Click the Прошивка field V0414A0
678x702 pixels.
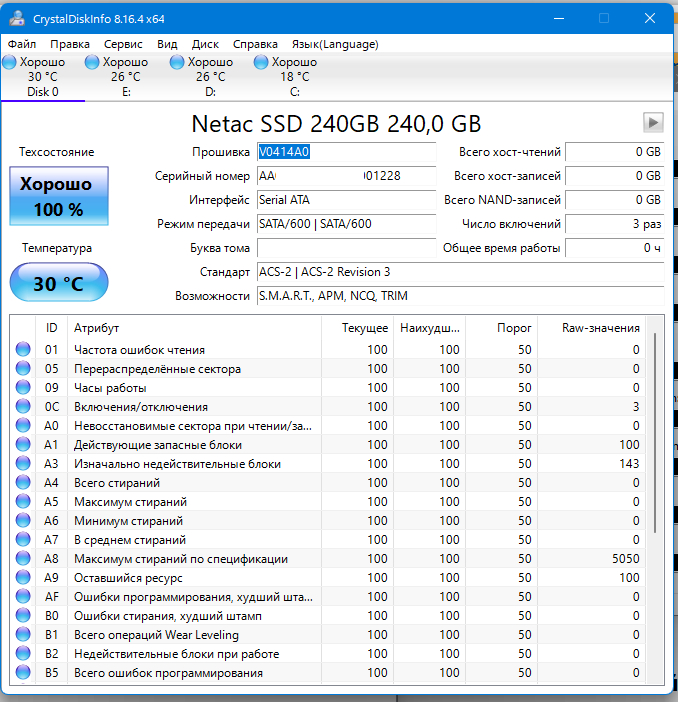347,152
